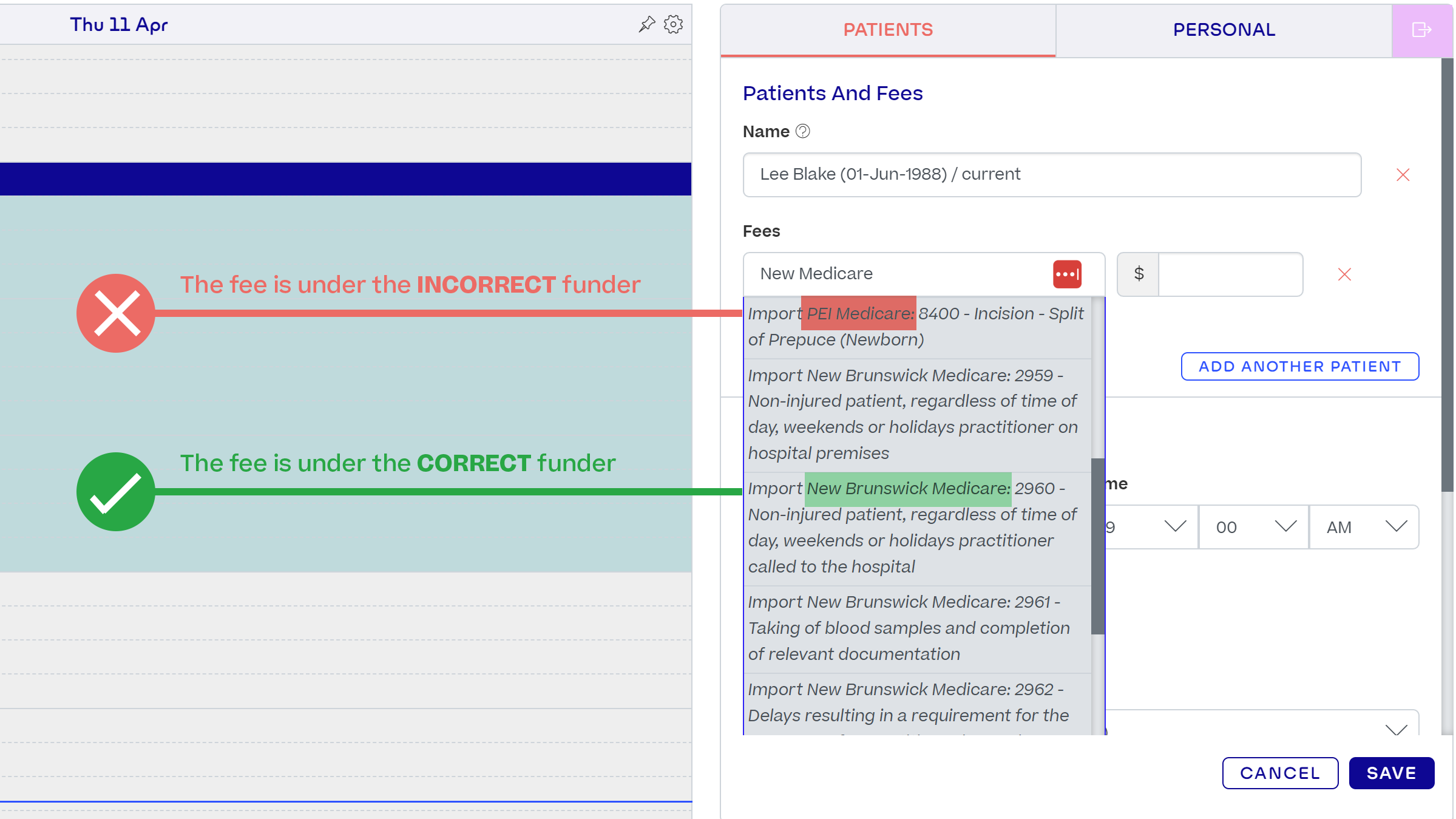Pin the Thu 11 Apr calendar column
Screen dimensions: 1456x819
(647, 24)
